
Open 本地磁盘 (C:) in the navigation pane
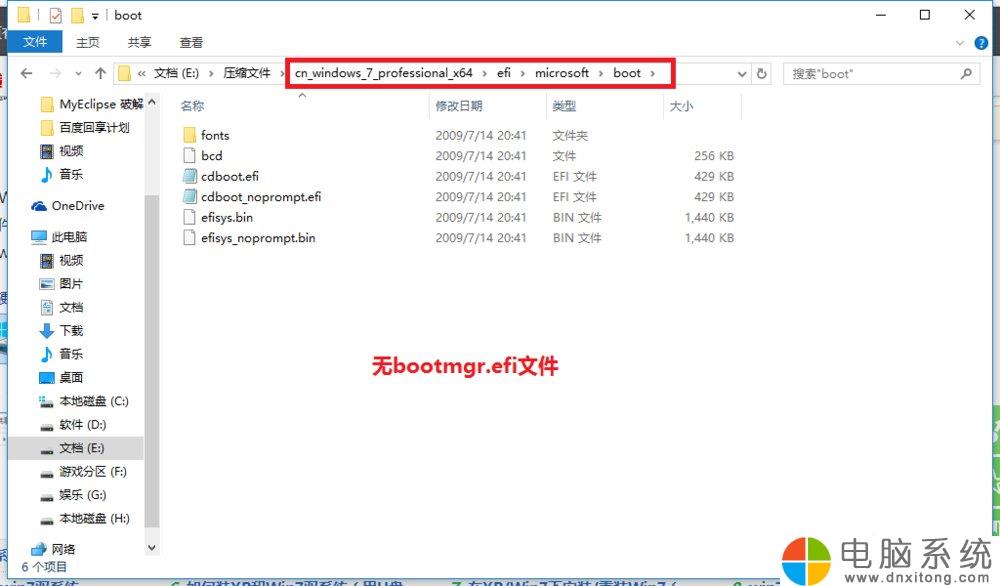pyautogui.click(x=84, y=401)
